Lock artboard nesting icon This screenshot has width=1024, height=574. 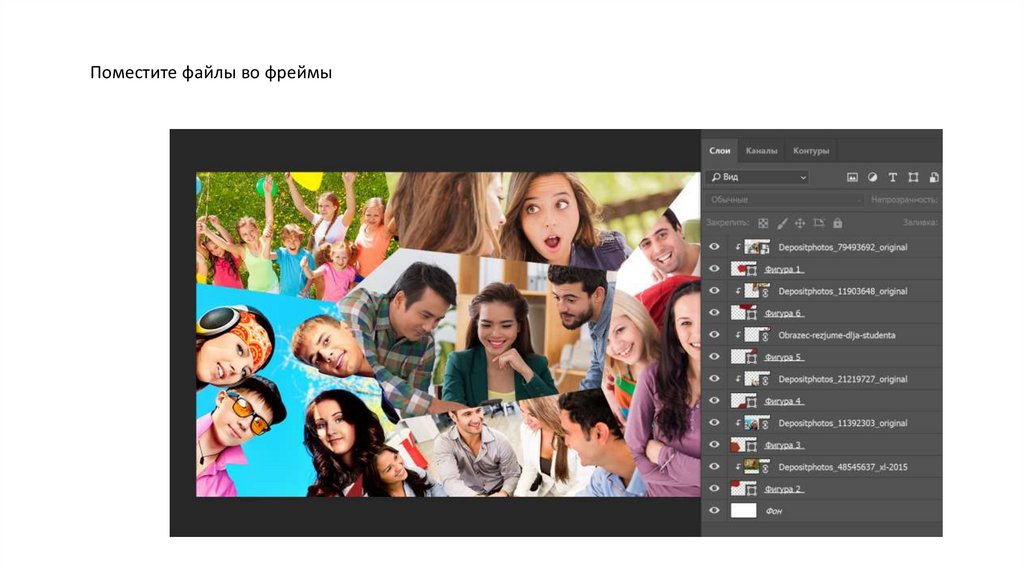819,223
